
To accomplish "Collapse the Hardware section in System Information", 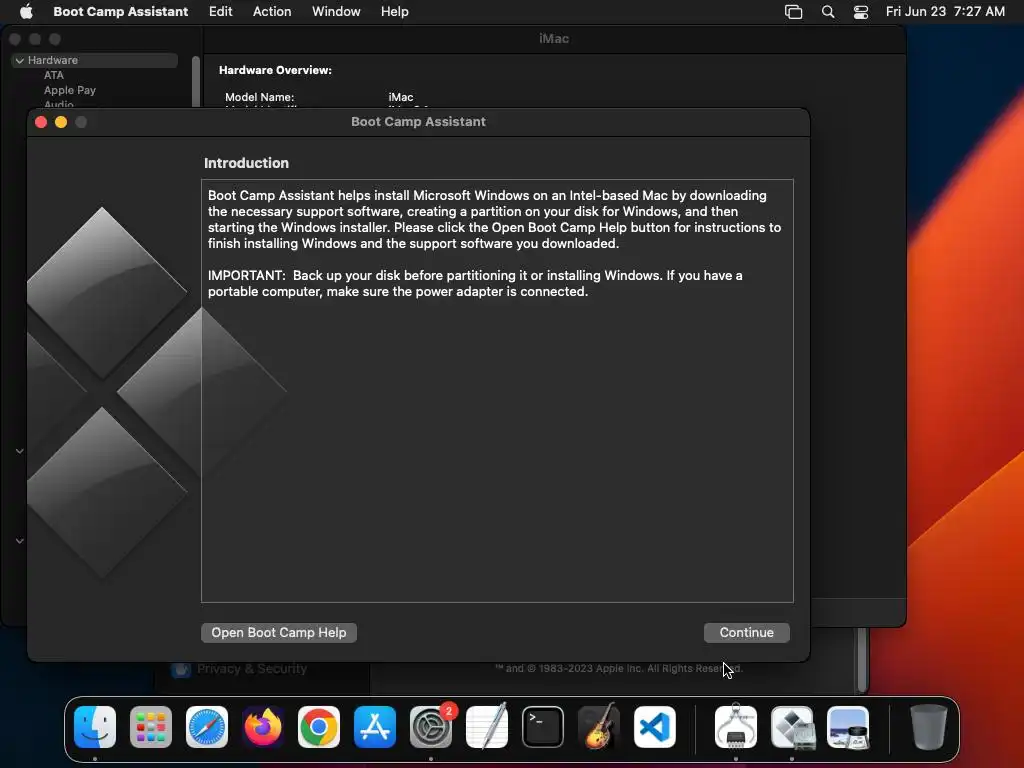I will [20, 60].
